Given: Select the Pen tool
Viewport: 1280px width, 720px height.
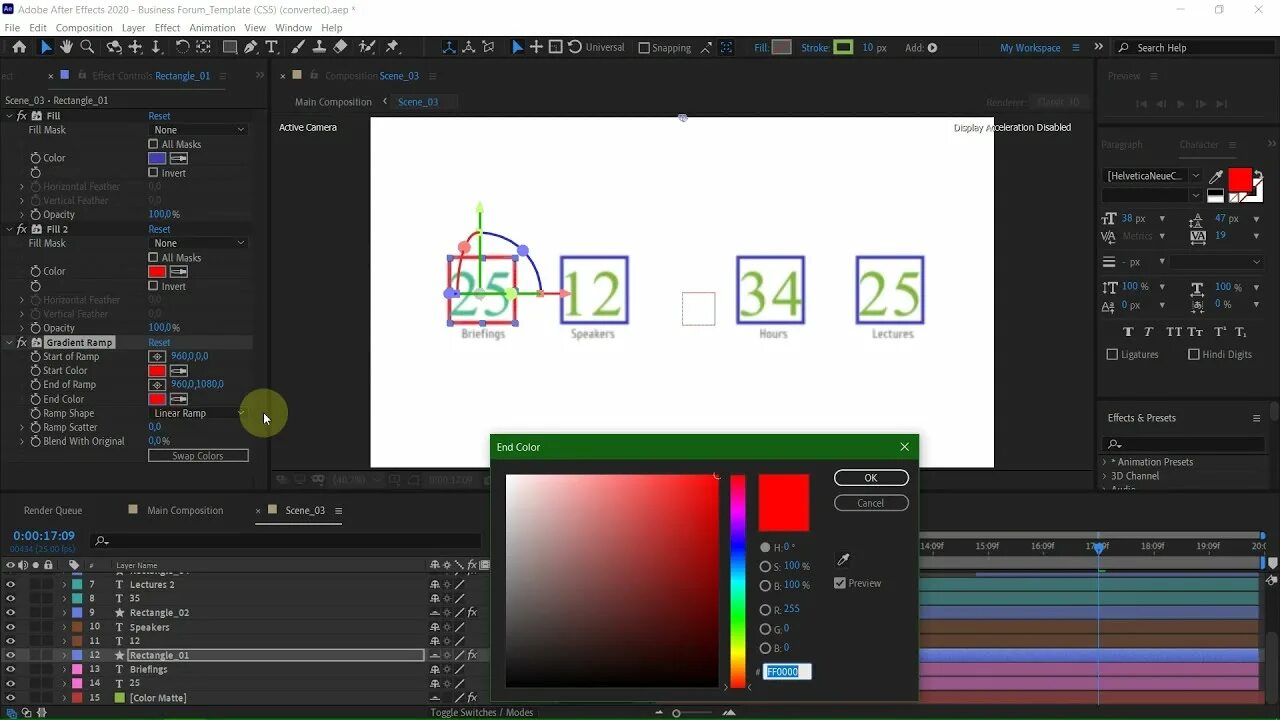Looking at the screenshot, I should click(x=250, y=47).
